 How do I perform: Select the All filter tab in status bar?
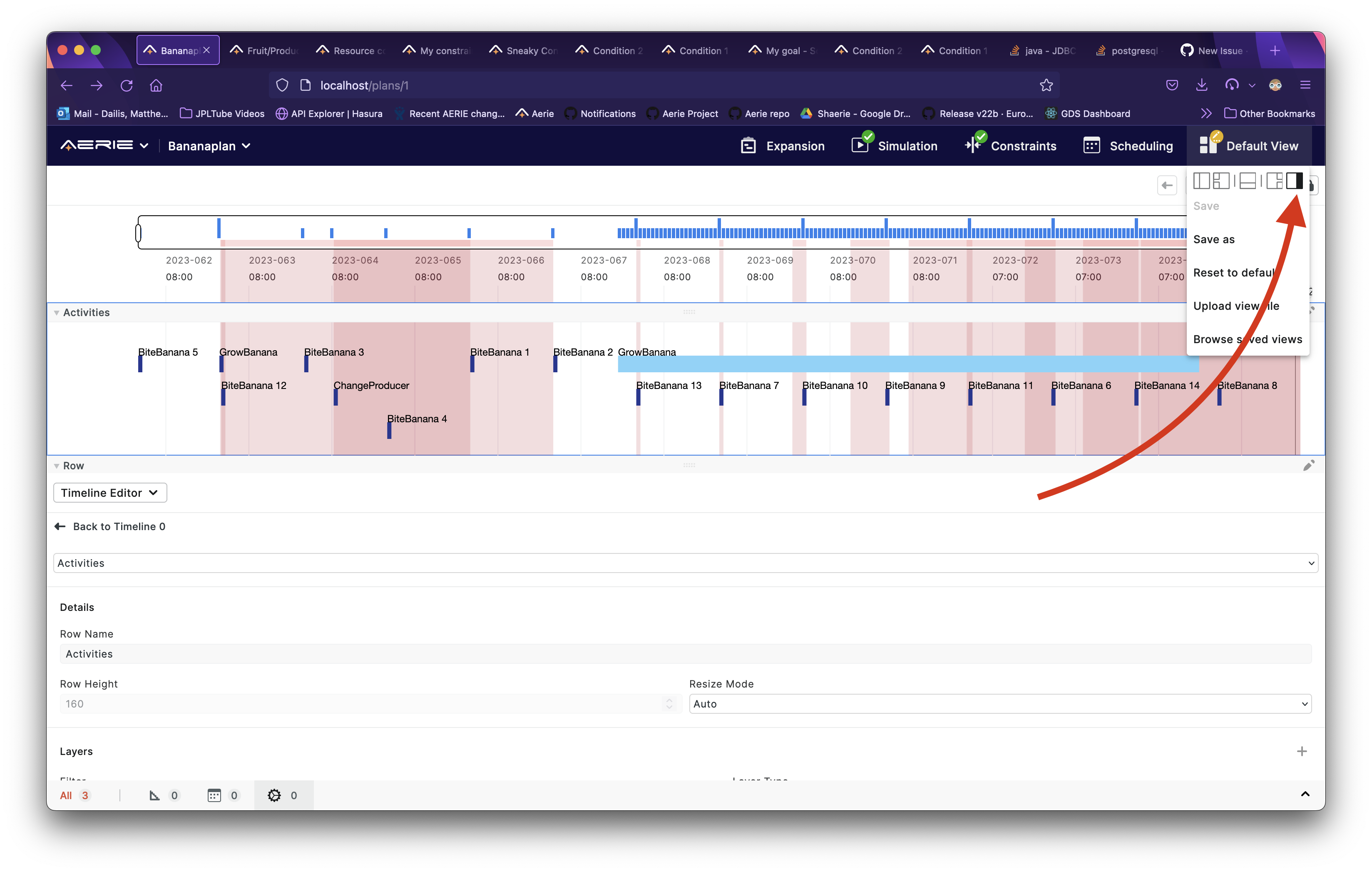coord(74,795)
